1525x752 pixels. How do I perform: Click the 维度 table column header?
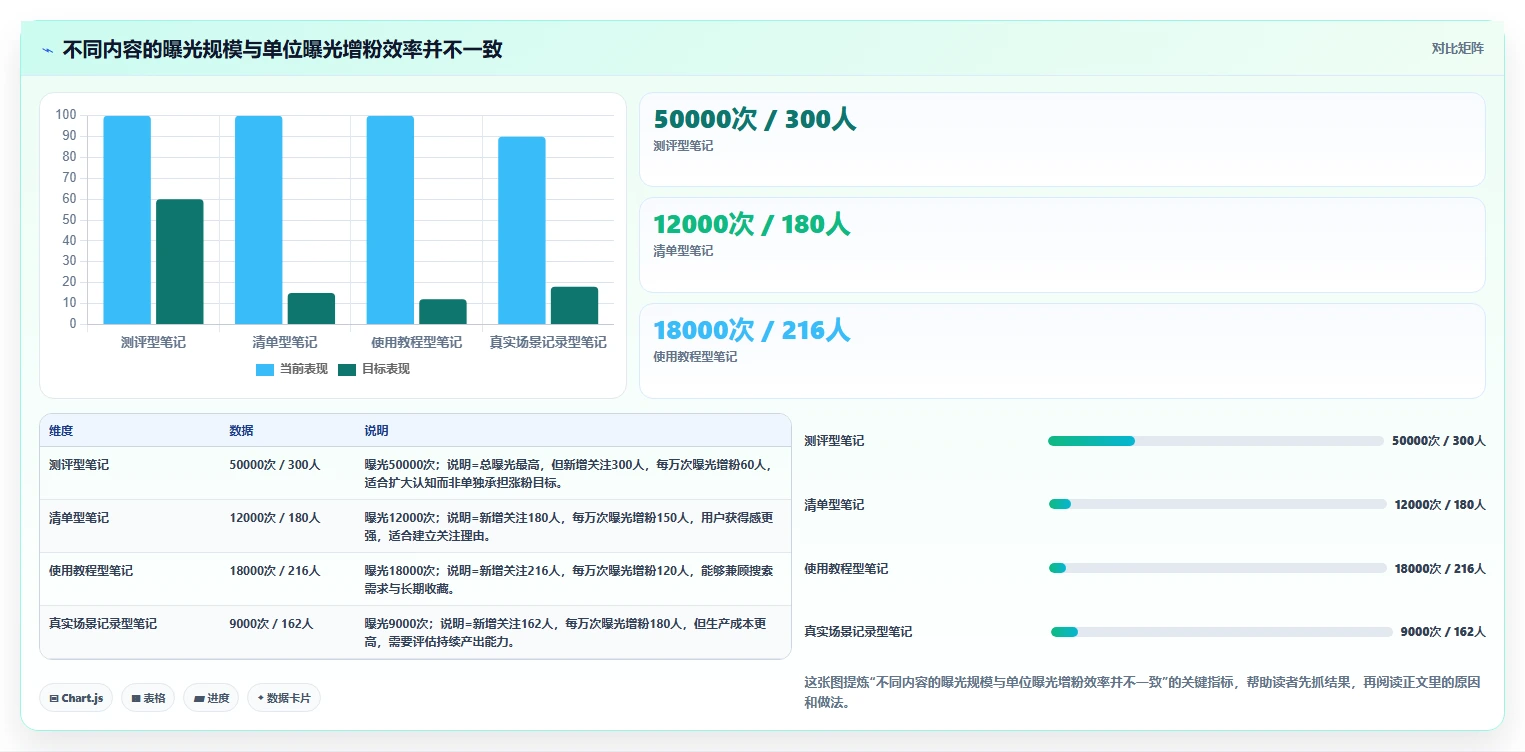[61, 431]
